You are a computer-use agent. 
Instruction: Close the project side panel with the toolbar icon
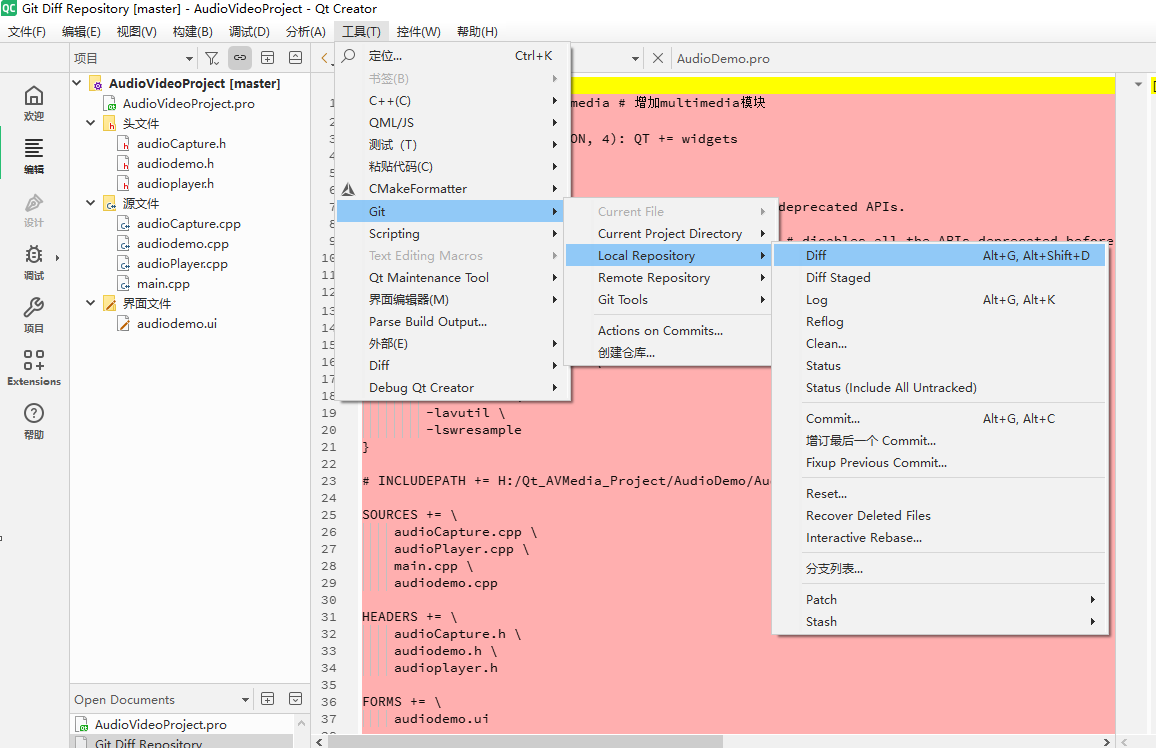click(295, 58)
